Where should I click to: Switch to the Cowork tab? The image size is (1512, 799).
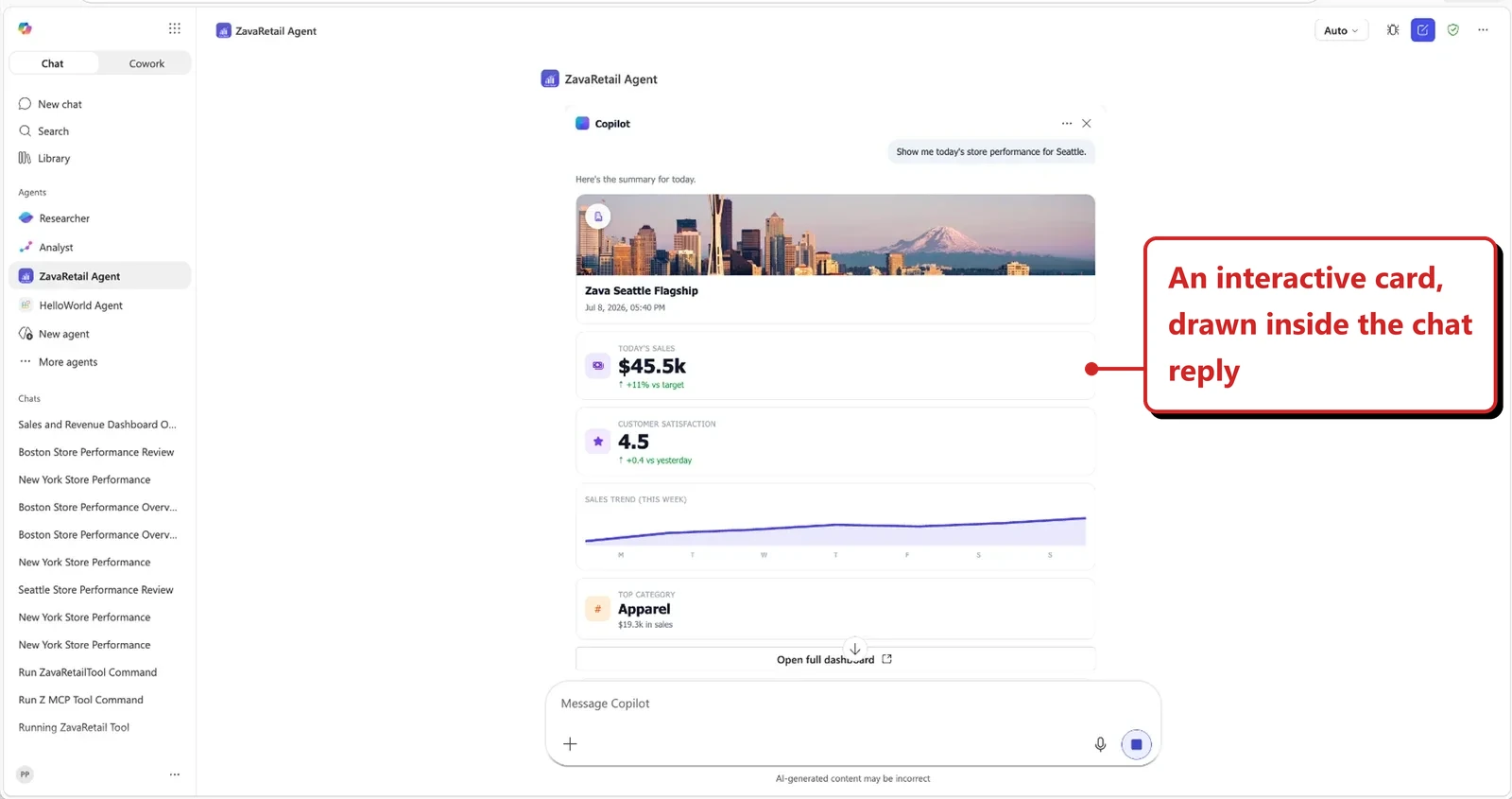tap(146, 63)
